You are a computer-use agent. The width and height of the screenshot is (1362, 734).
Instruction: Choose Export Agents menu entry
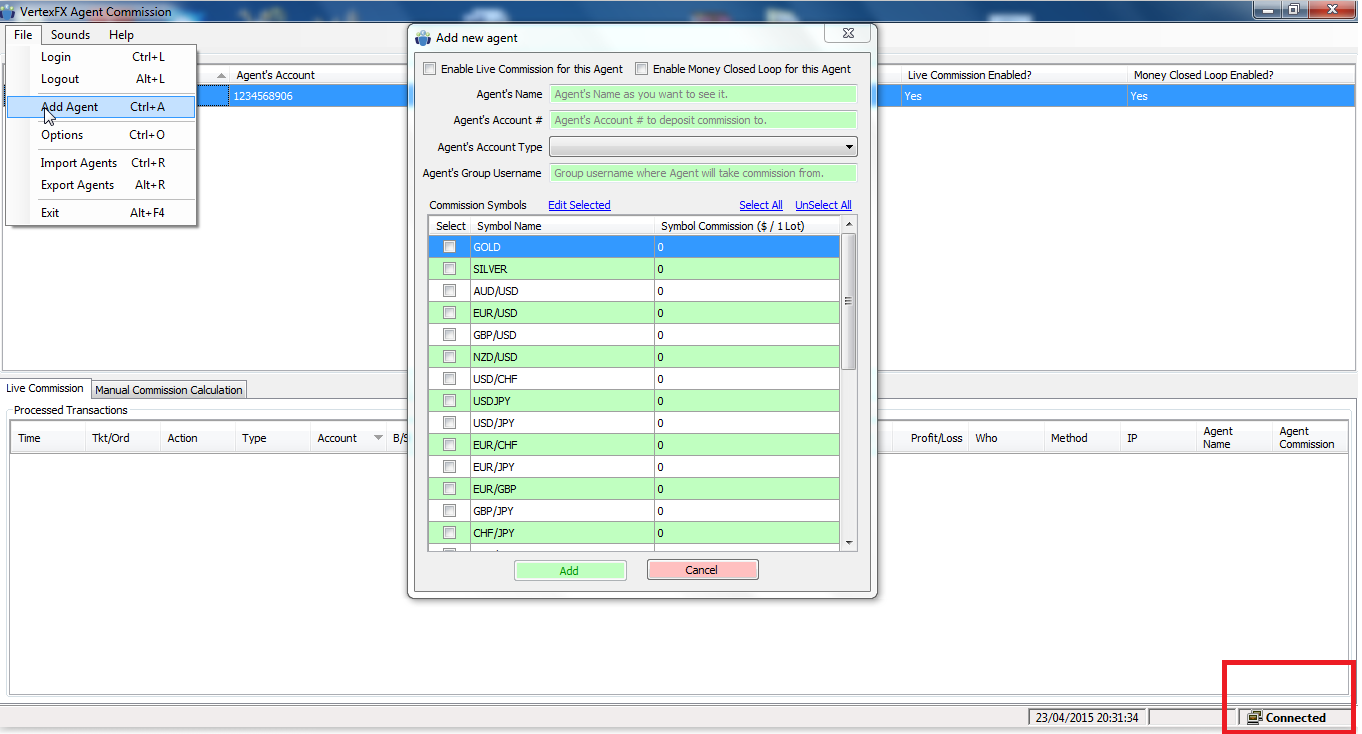click(101, 185)
